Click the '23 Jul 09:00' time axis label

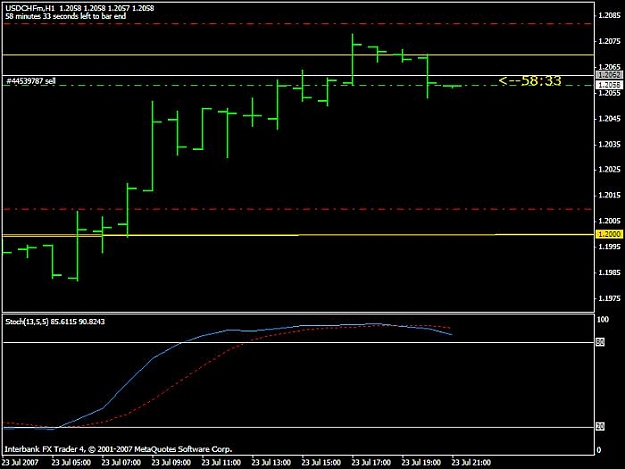(171, 463)
